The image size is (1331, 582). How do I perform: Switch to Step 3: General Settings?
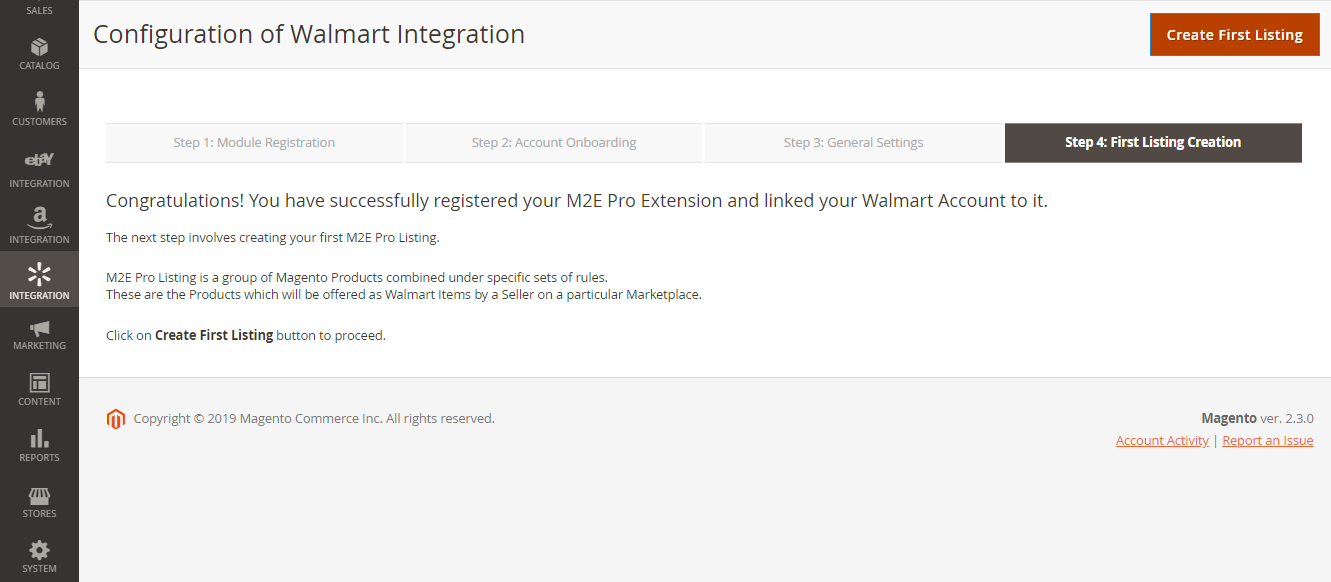coord(853,143)
